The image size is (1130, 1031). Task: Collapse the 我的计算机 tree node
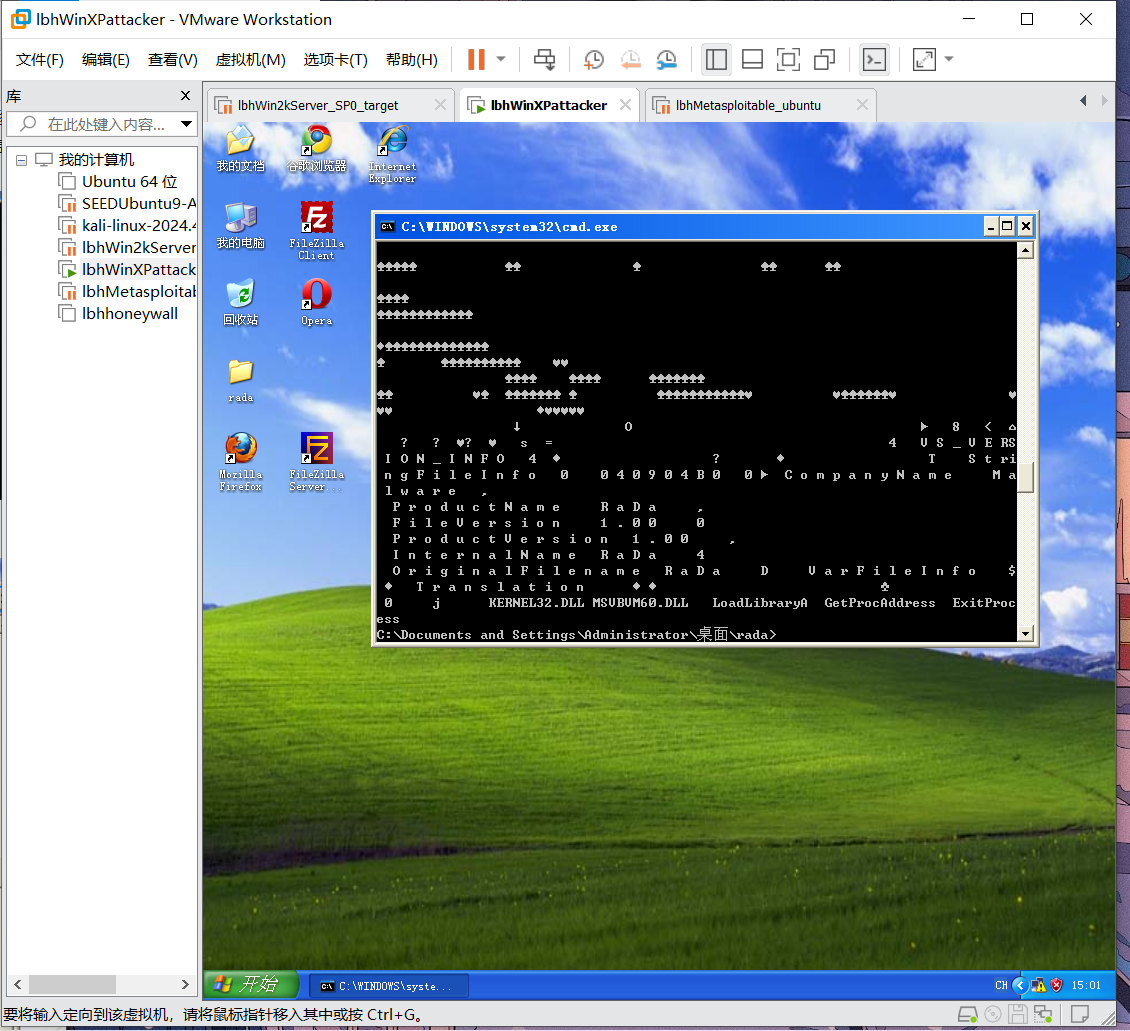[22, 160]
